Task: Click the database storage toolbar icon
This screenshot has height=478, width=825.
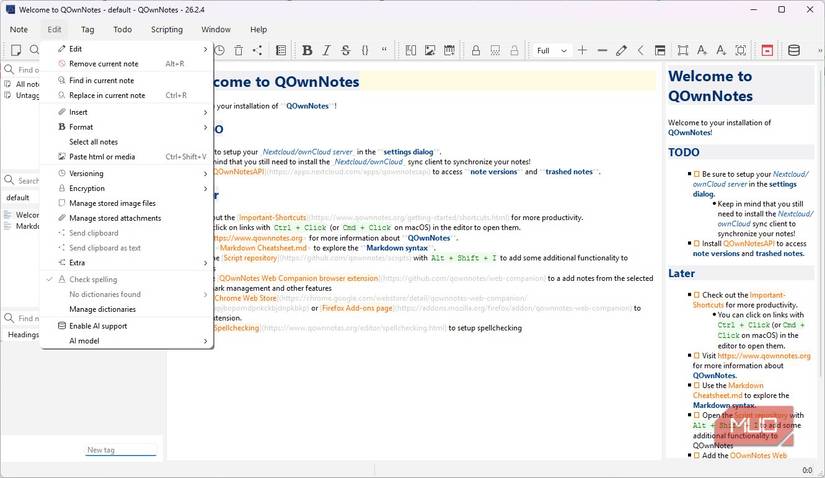Action: 793,50
